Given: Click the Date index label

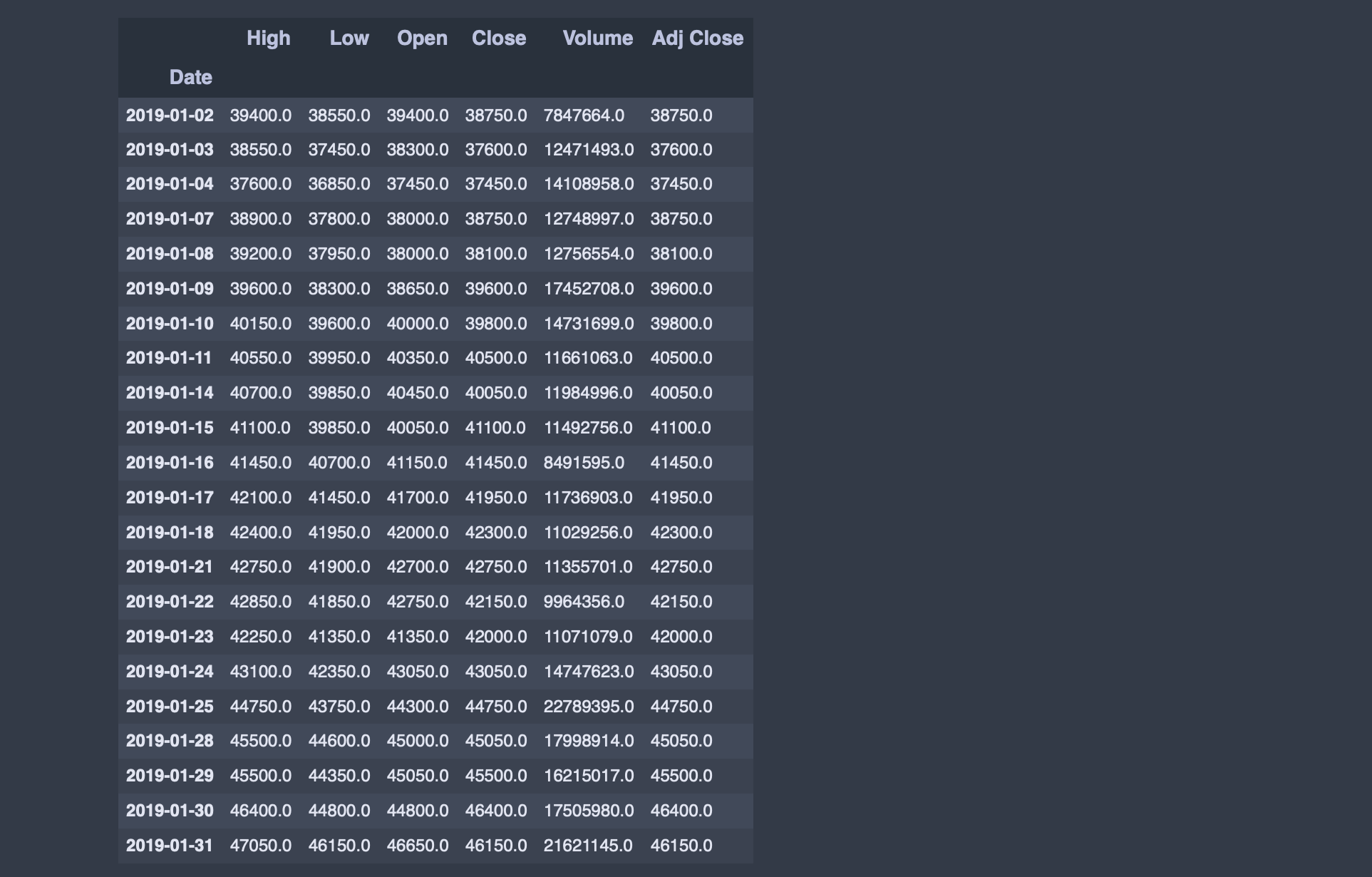Looking at the screenshot, I should pyautogui.click(x=190, y=78).
